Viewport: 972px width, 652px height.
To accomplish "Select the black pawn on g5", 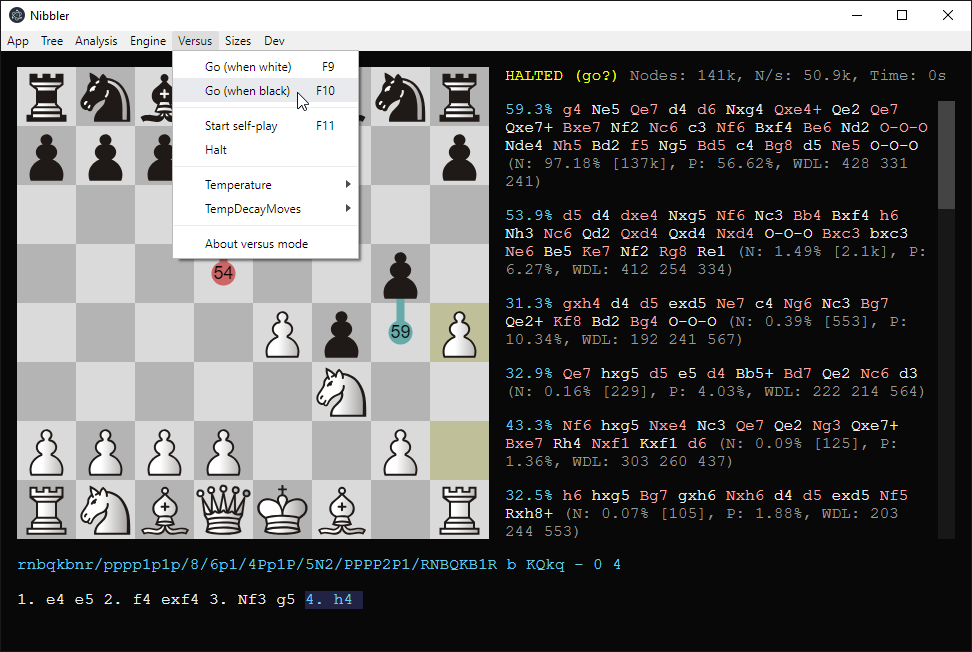I will coord(401,274).
